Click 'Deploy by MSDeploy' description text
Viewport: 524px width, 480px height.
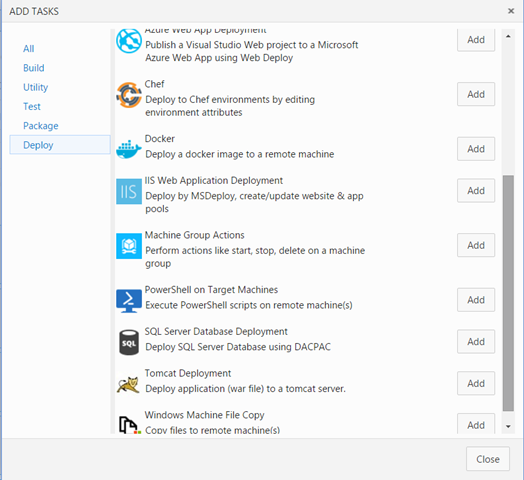coord(254,202)
